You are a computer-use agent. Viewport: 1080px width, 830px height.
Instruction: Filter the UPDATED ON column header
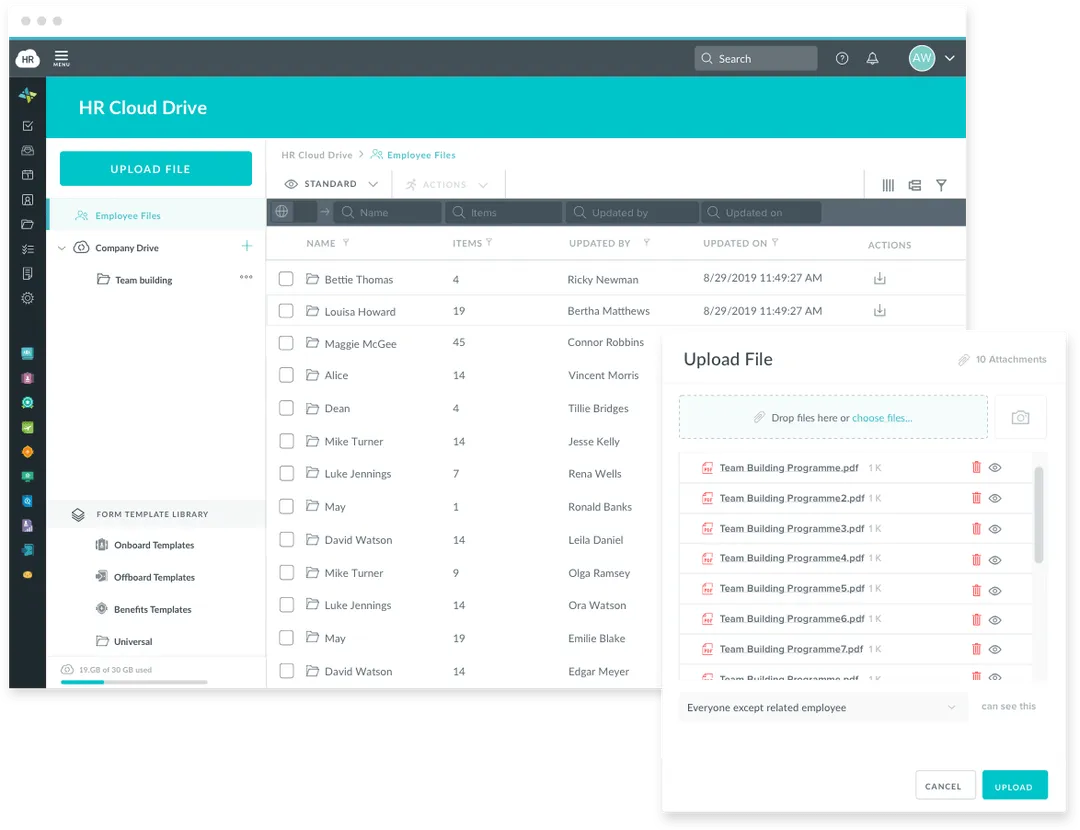point(775,242)
